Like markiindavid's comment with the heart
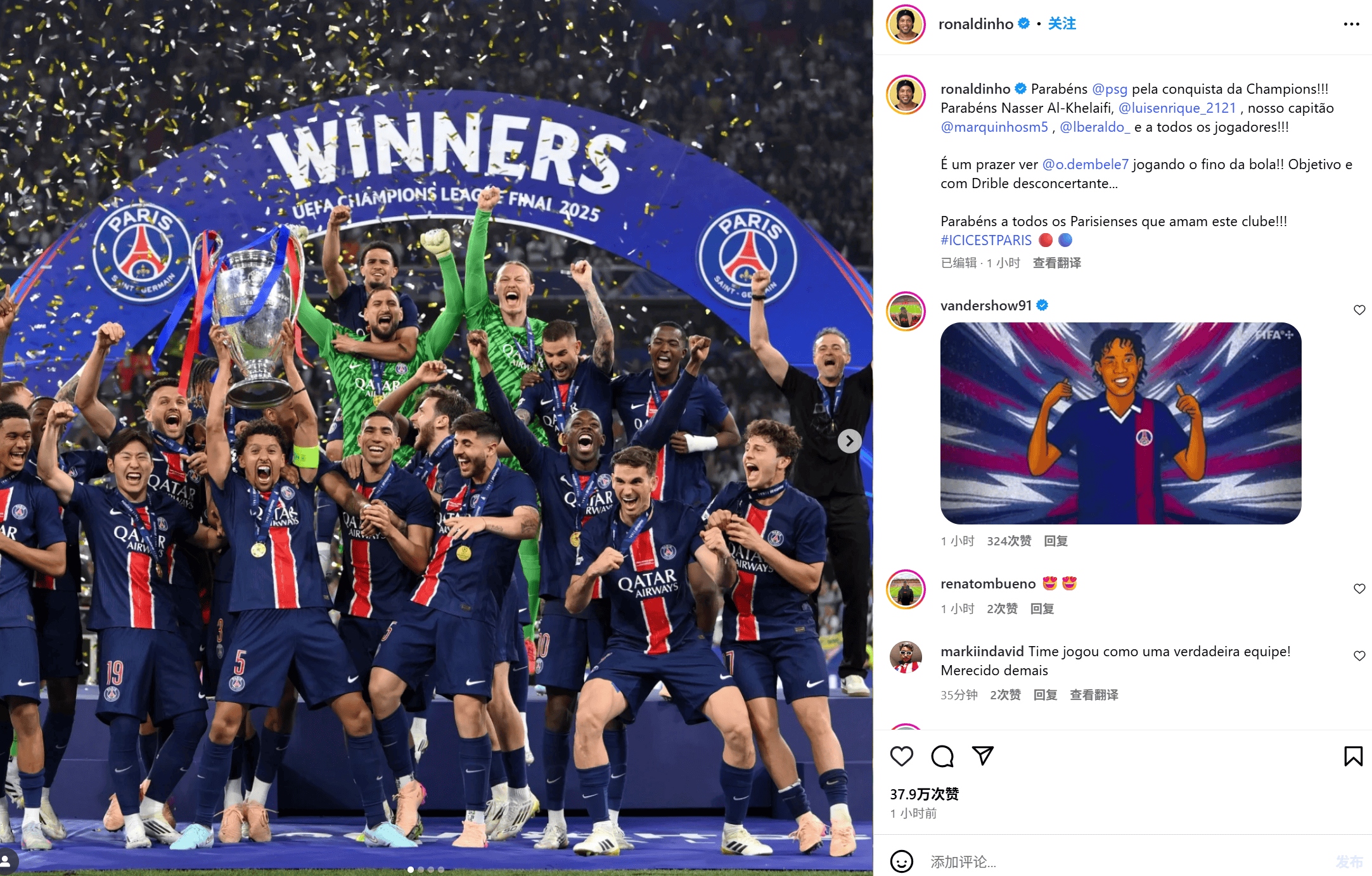Viewport: 1372px width, 876px height. (x=1359, y=656)
